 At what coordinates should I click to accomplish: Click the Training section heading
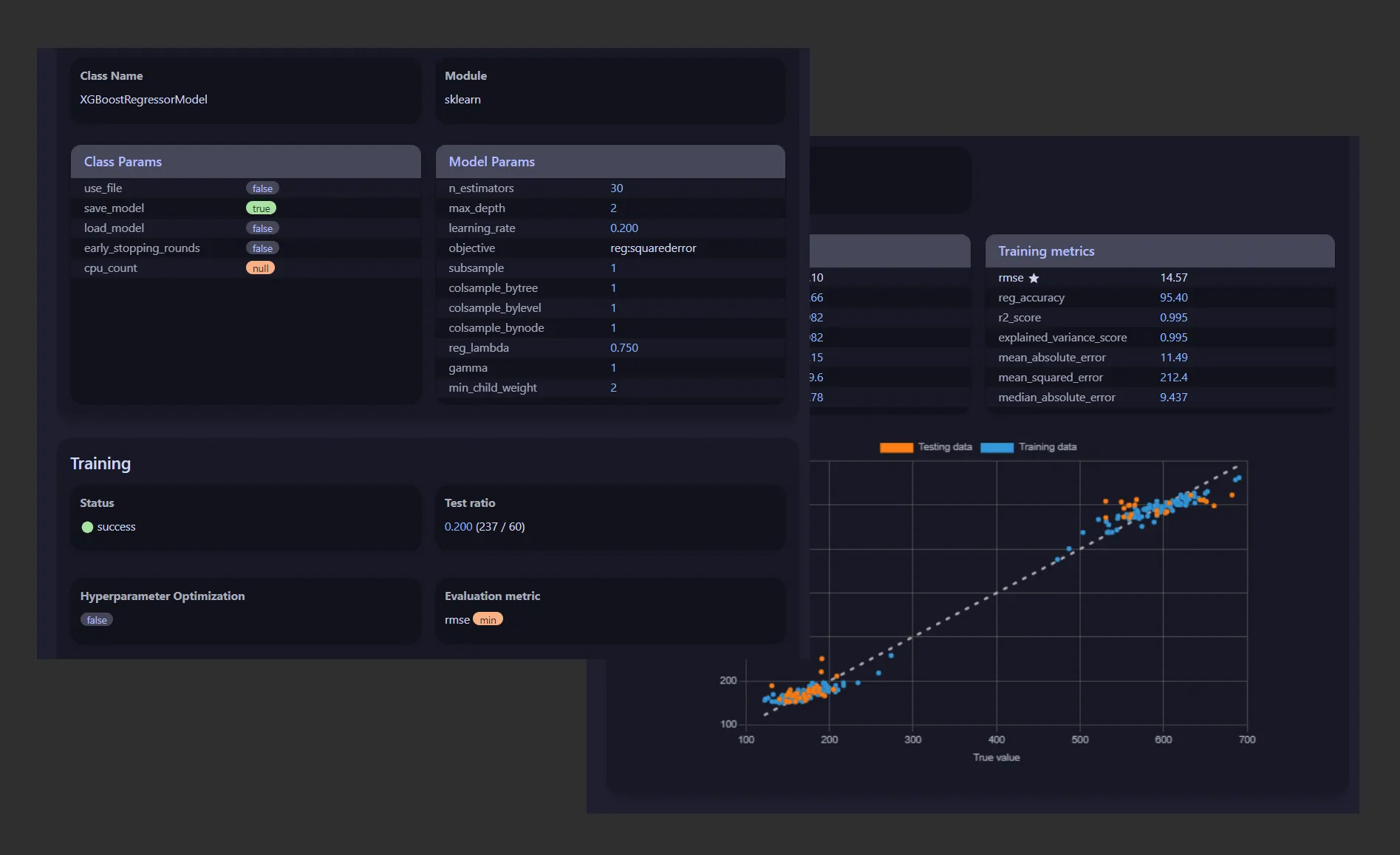click(x=100, y=463)
